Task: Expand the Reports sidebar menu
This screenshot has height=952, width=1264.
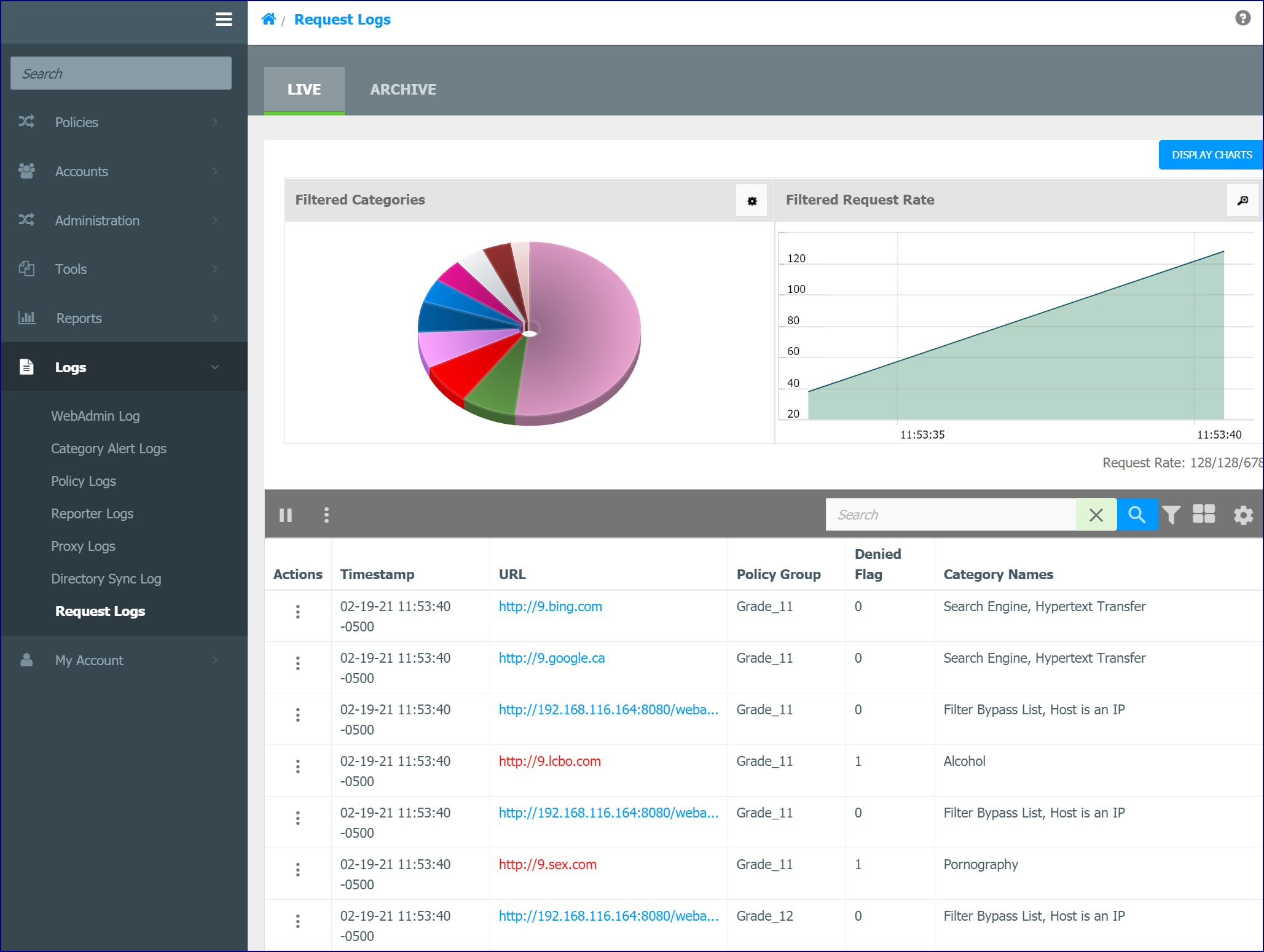Action: (124, 318)
